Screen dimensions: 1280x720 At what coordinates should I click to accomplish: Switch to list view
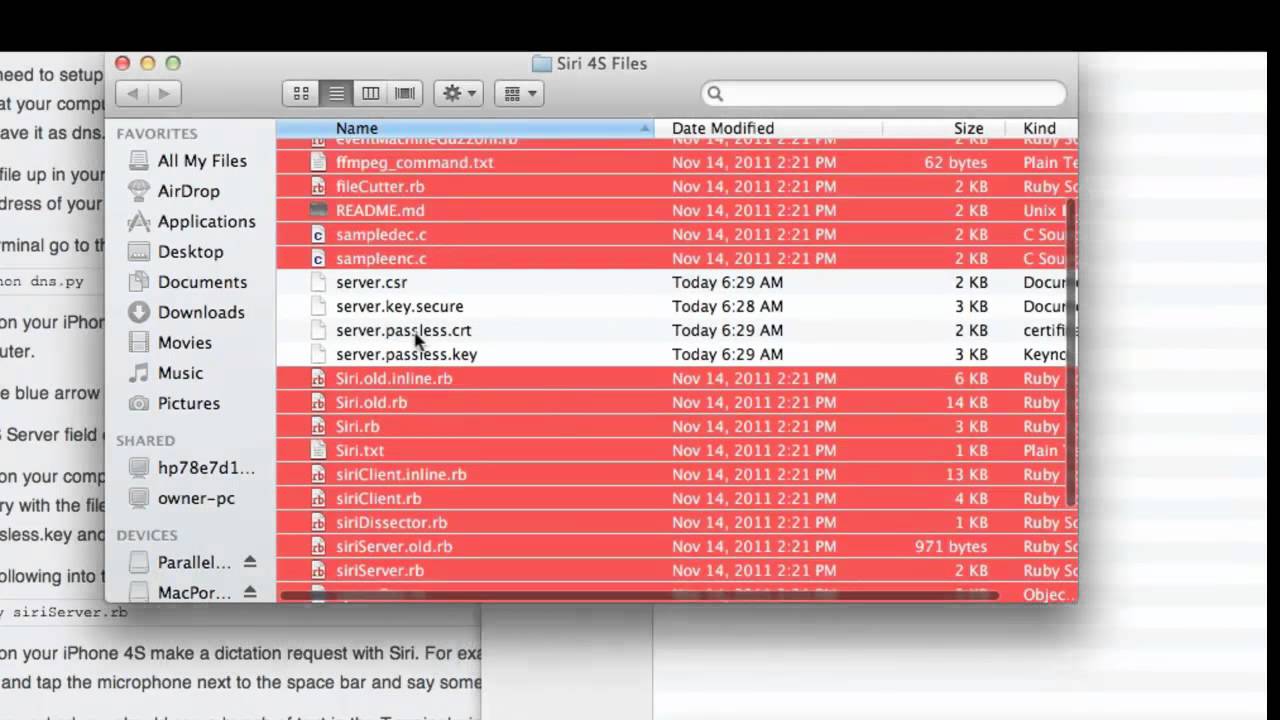click(336, 94)
